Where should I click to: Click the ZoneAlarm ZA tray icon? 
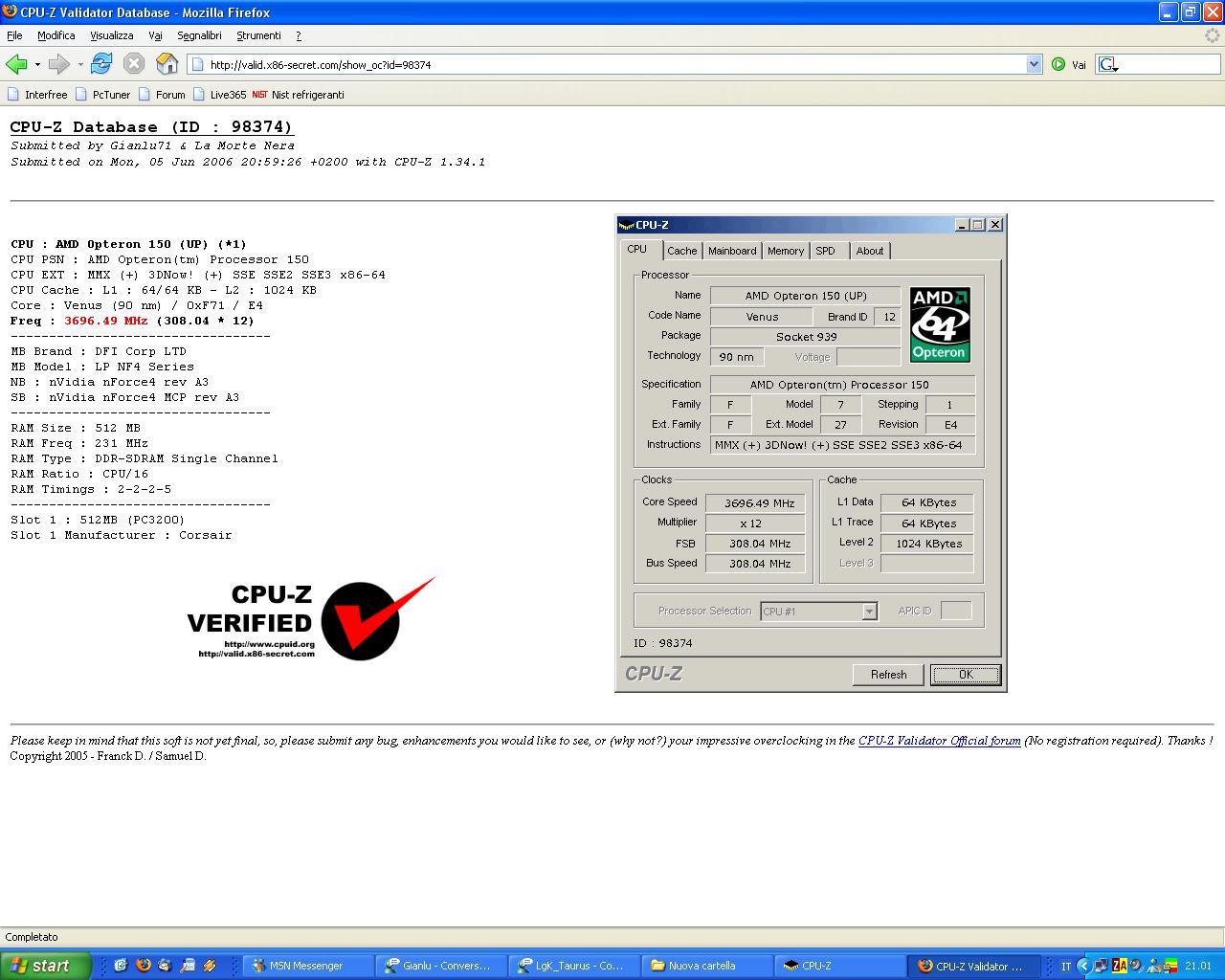tap(1118, 966)
